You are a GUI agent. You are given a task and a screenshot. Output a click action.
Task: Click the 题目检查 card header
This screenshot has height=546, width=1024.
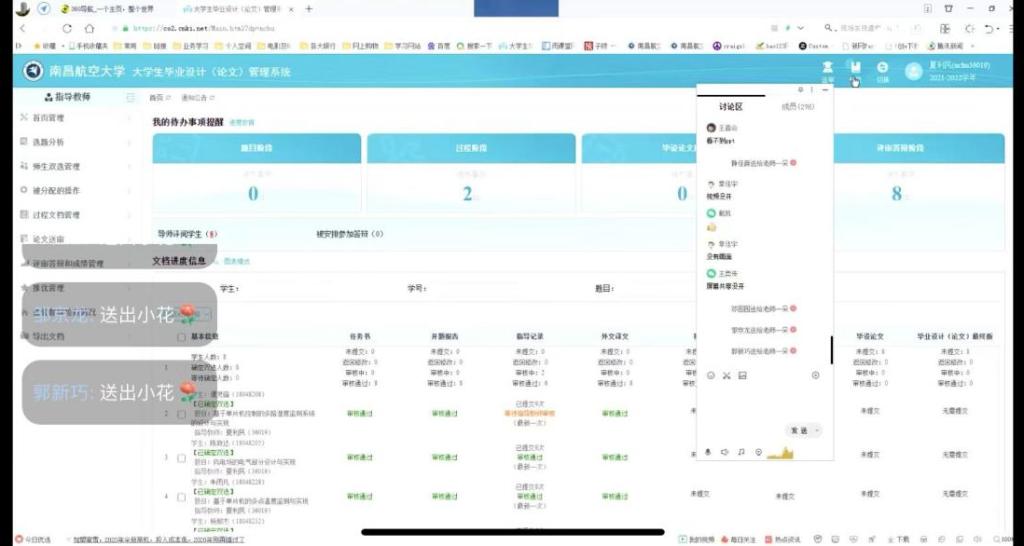coord(257,148)
